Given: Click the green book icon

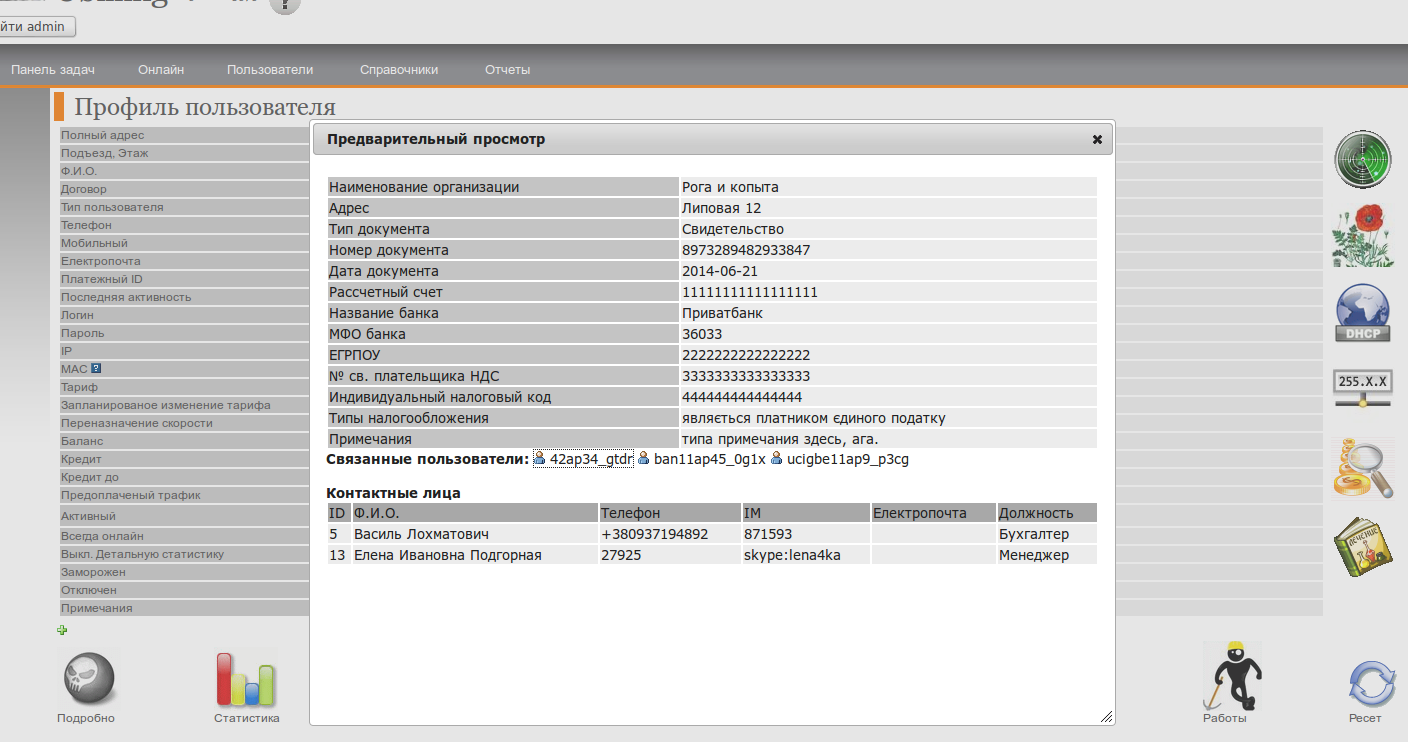Looking at the screenshot, I should pos(1362,545).
